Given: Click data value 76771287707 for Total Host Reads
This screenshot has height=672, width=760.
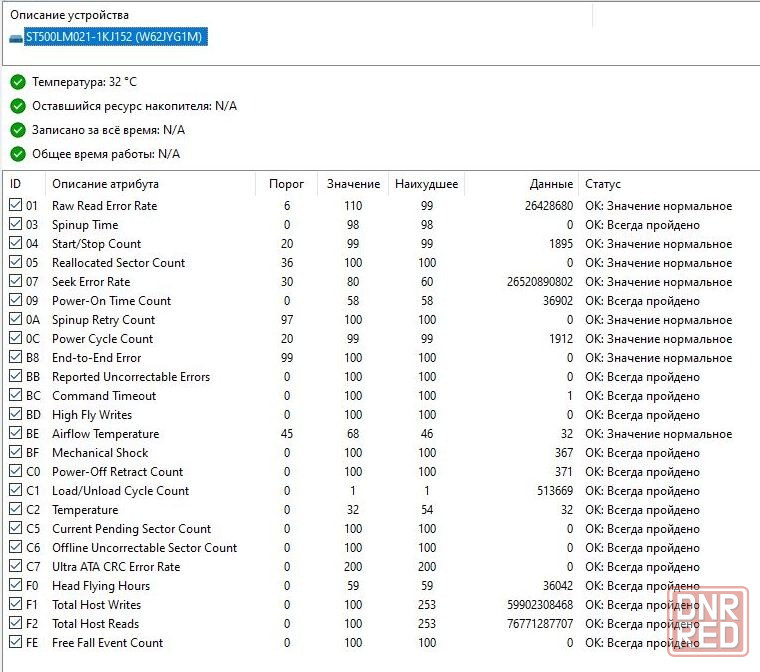Looking at the screenshot, I should coord(540,624).
